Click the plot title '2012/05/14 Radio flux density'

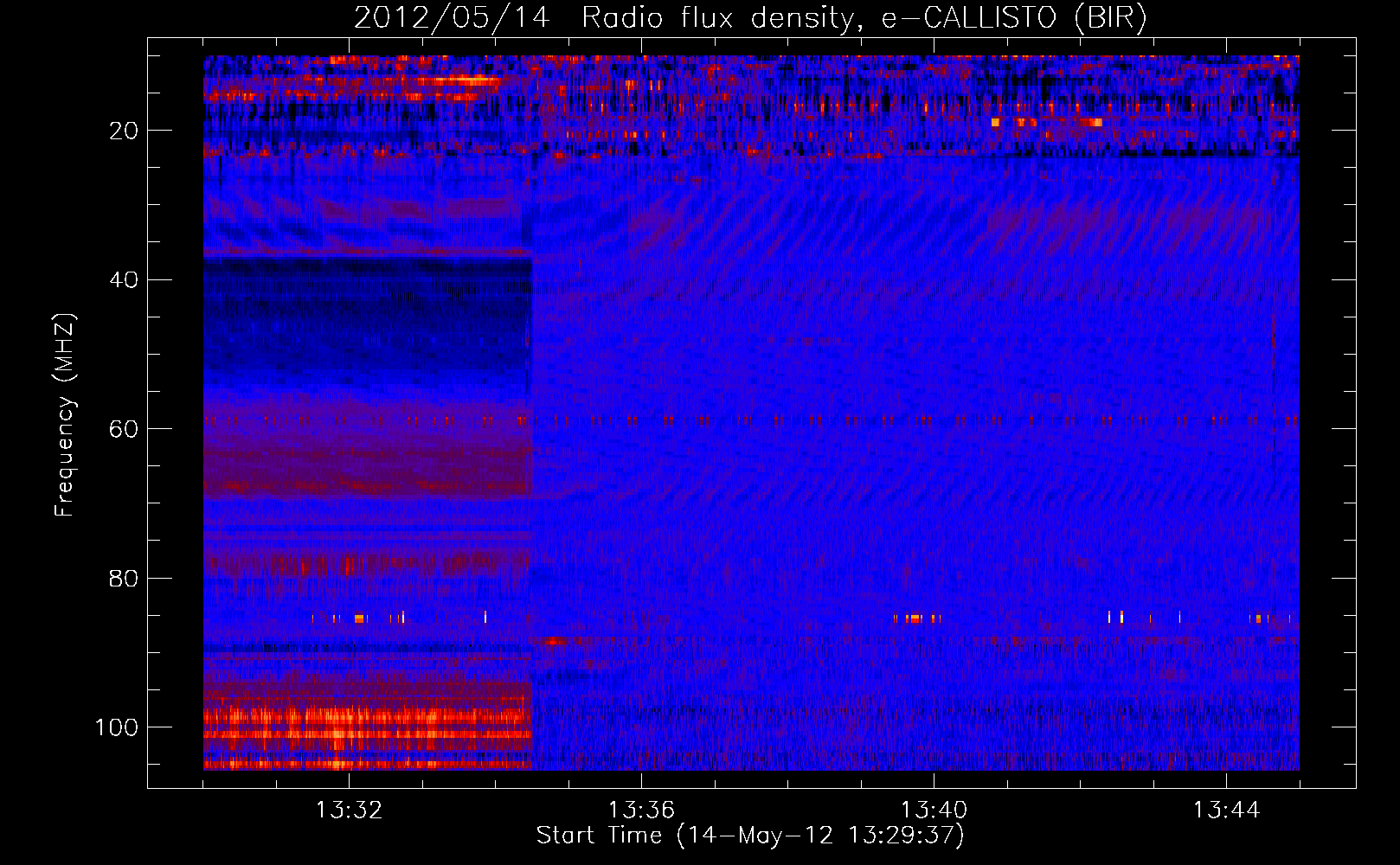point(750,18)
